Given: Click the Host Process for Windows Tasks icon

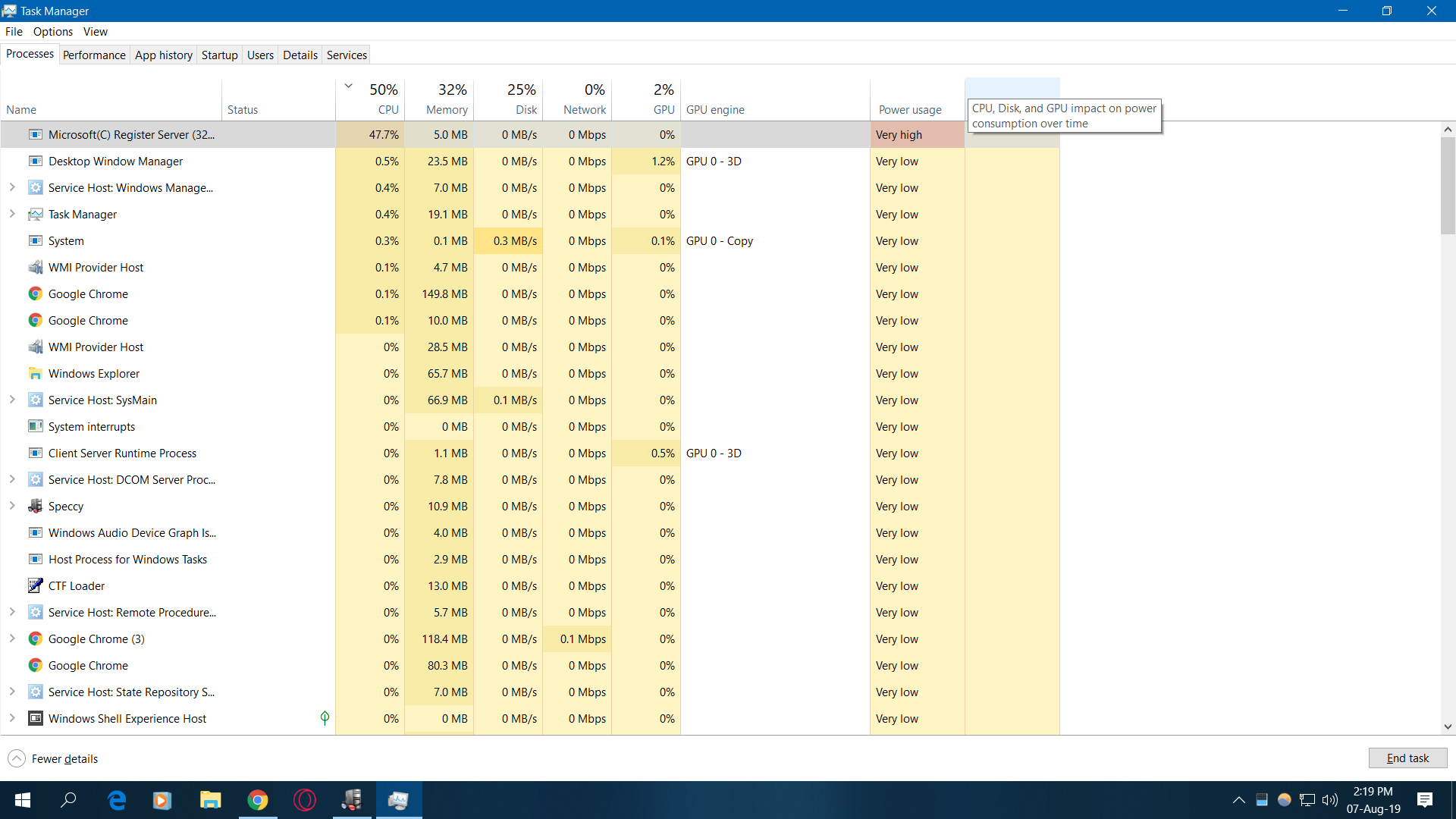Looking at the screenshot, I should pyautogui.click(x=35, y=559).
